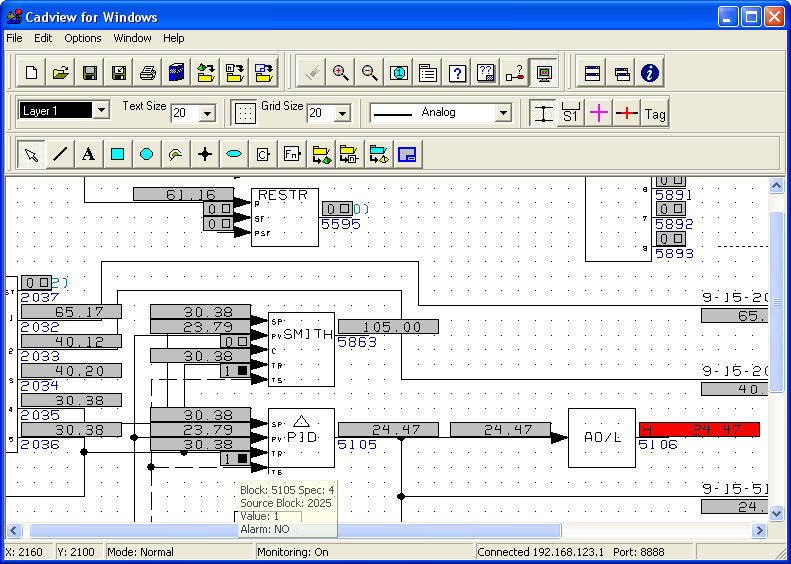Click the cascade windows icon
This screenshot has height=564, width=791.
(x=622, y=73)
